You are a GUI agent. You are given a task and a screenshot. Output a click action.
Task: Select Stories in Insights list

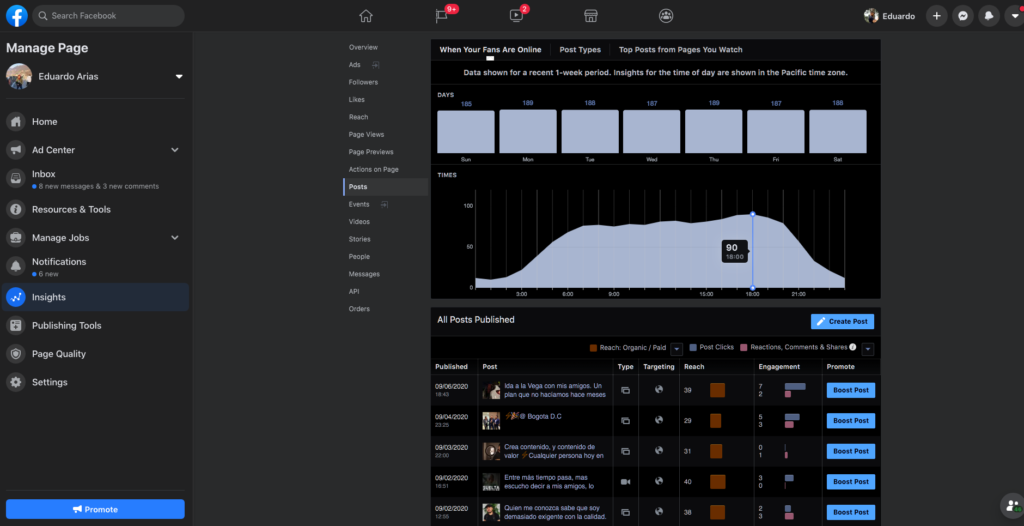click(360, 239)
